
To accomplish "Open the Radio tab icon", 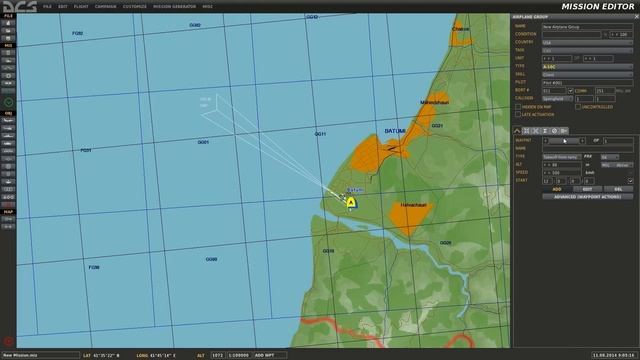I will (564, 131).
